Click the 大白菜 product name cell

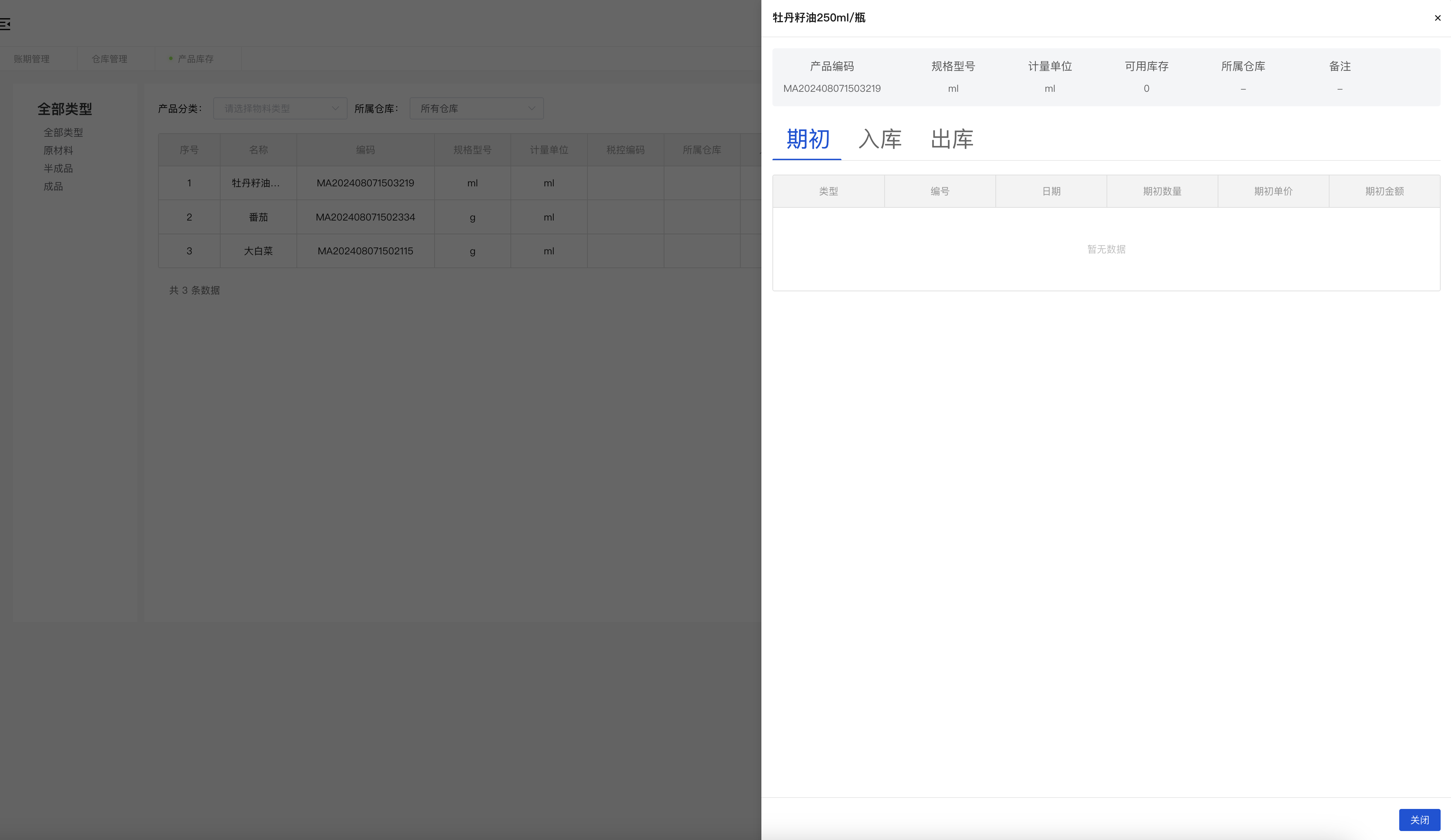tap(258, 251)
